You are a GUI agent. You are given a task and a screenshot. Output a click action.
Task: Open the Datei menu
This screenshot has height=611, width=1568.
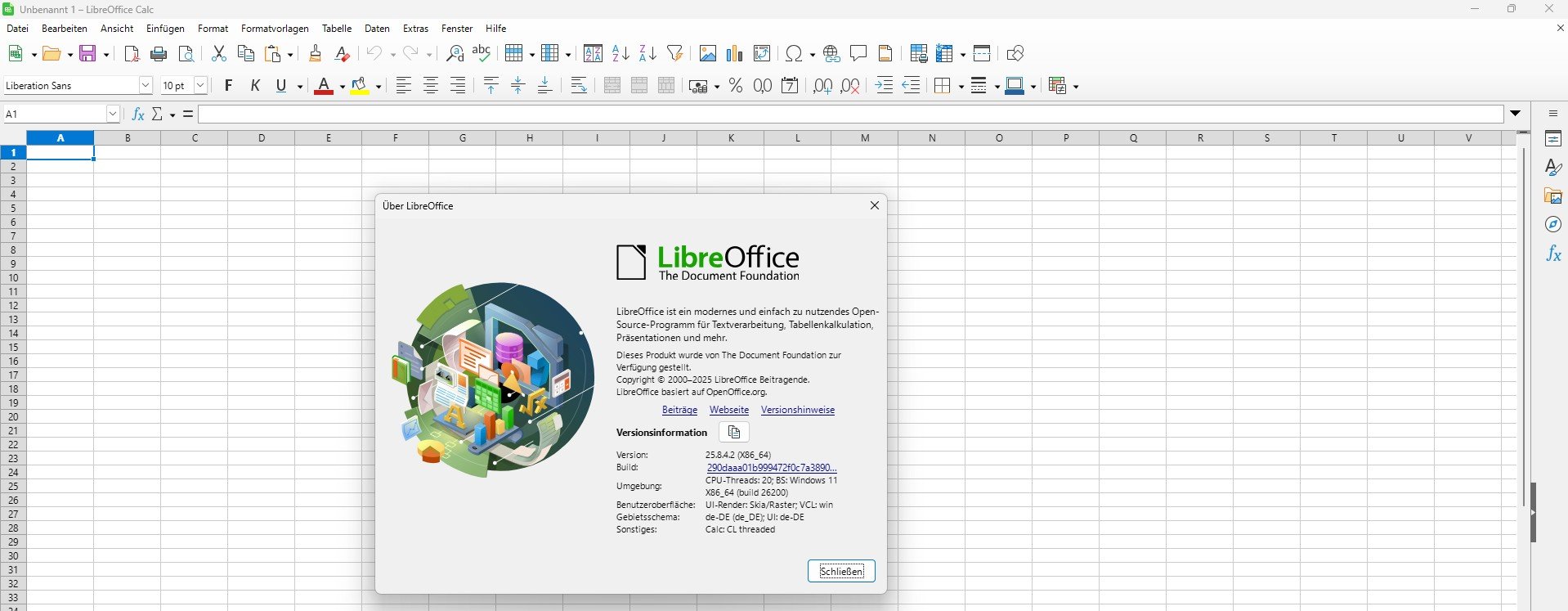(17, 29)
